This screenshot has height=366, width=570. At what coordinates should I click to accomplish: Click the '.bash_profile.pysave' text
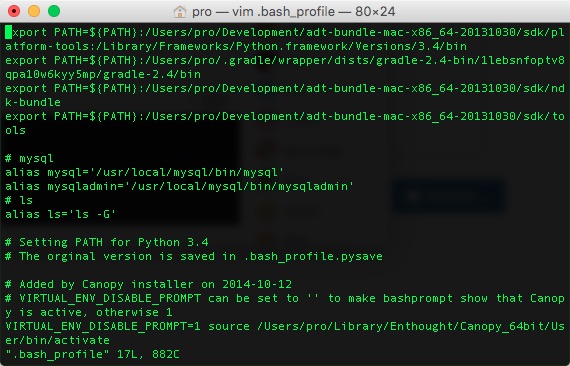313,257
